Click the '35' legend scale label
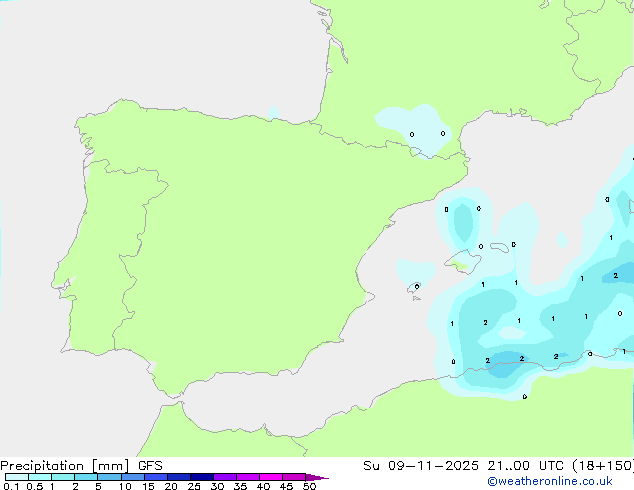 [240, 486]
